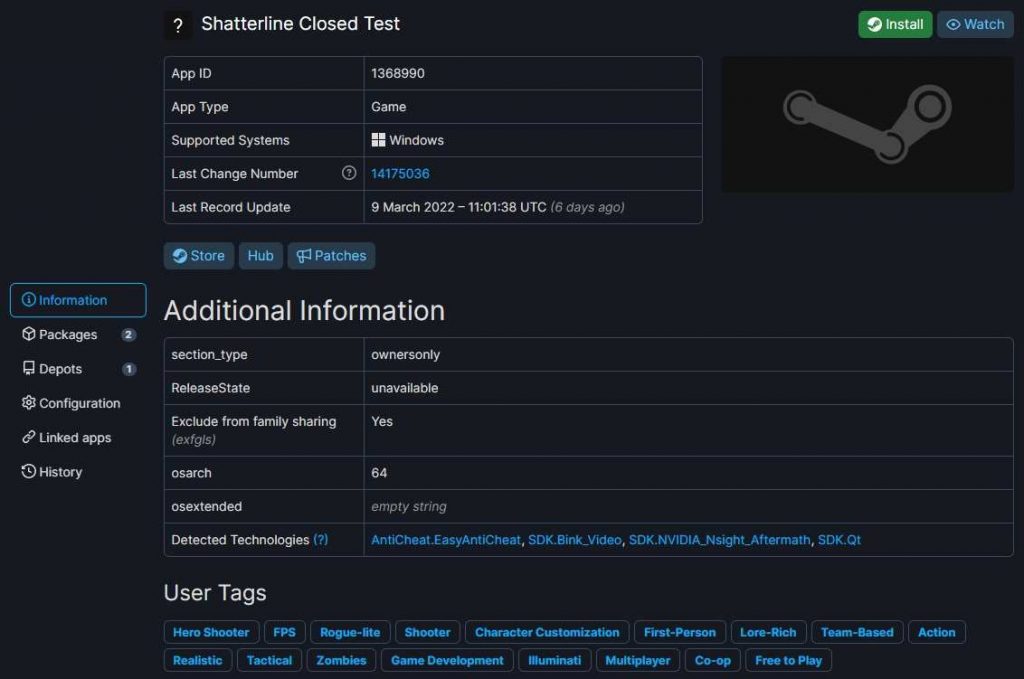Viewport: 1024px width, 679px height.
Task: Open the Patches button
Action: (x=331, y=256)
